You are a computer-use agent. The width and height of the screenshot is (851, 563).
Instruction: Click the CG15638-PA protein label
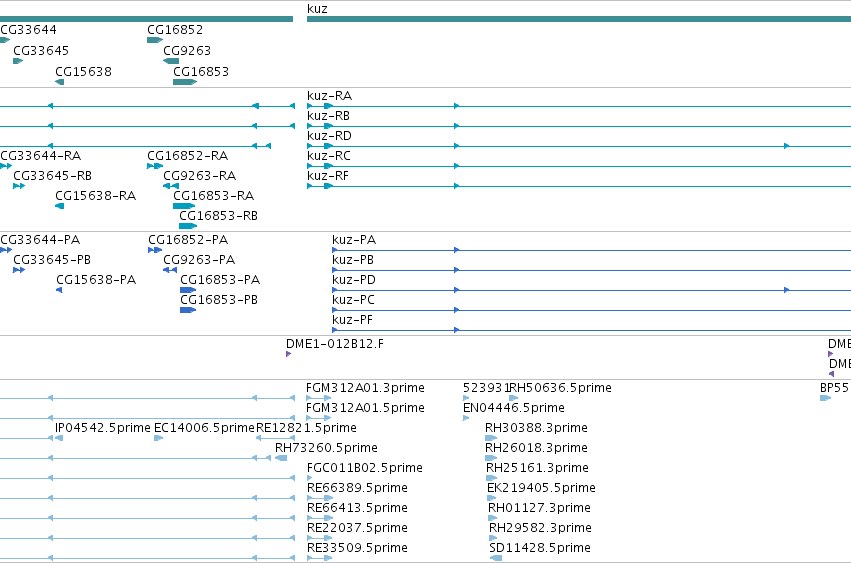pyautogui.click(x=96, y=280)
